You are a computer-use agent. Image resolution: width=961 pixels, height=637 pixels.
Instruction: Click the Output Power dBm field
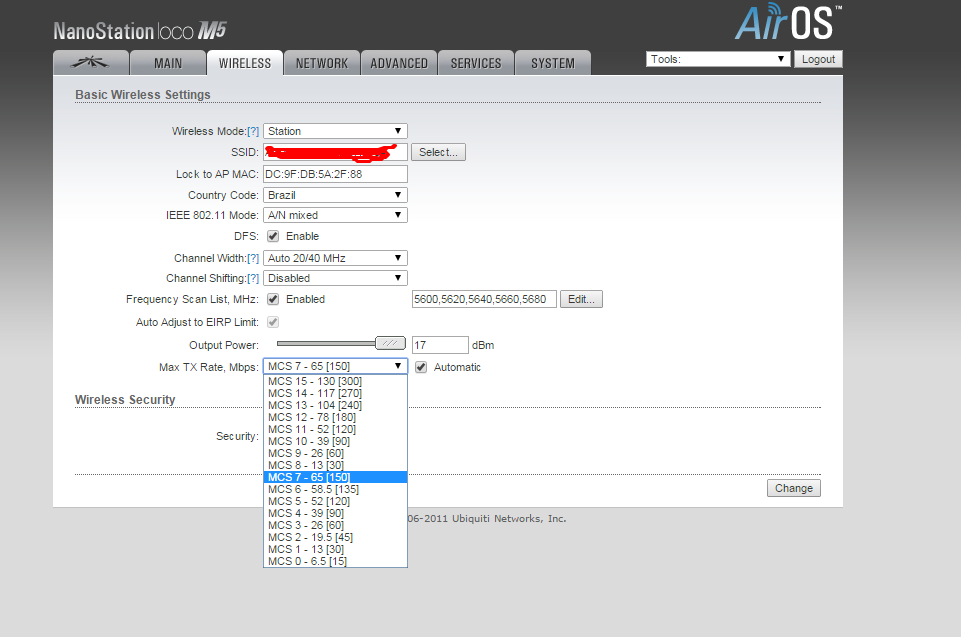tap(440, 345)
